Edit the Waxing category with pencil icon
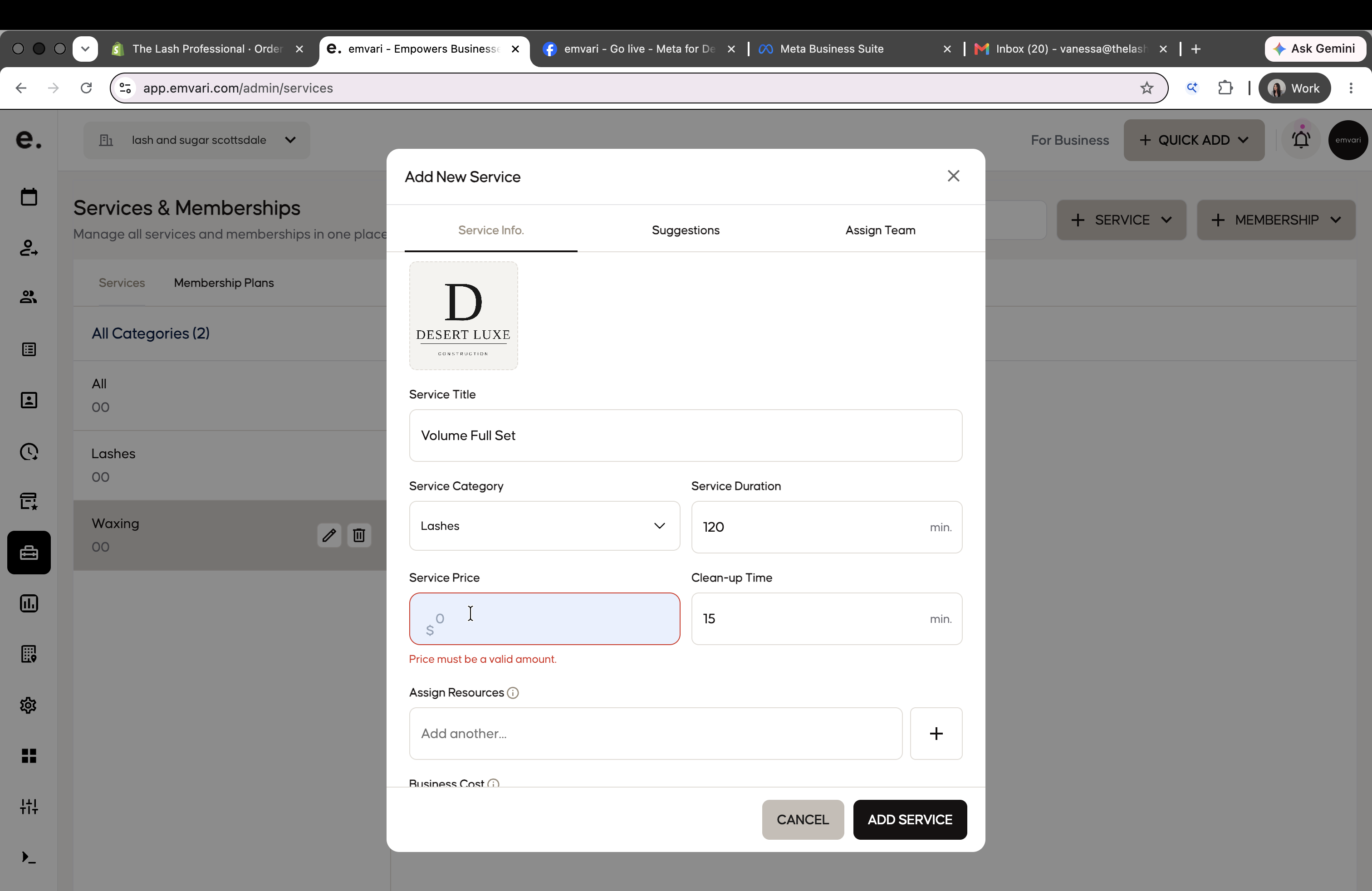 [x=329, y=535]
